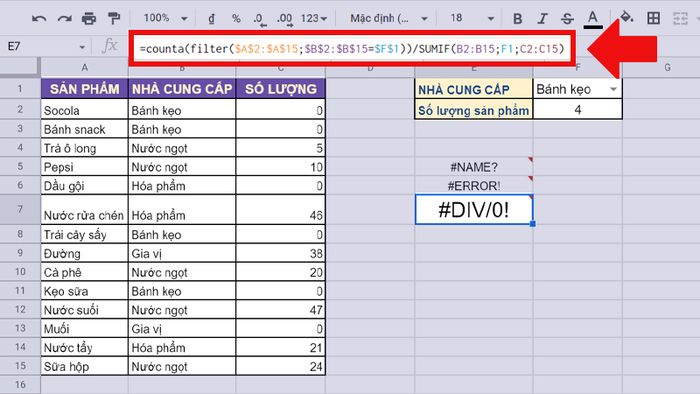This screenshot has width=700, height=394.
Task: Toggle italic formatting
Action: click(x=542, y=18)
